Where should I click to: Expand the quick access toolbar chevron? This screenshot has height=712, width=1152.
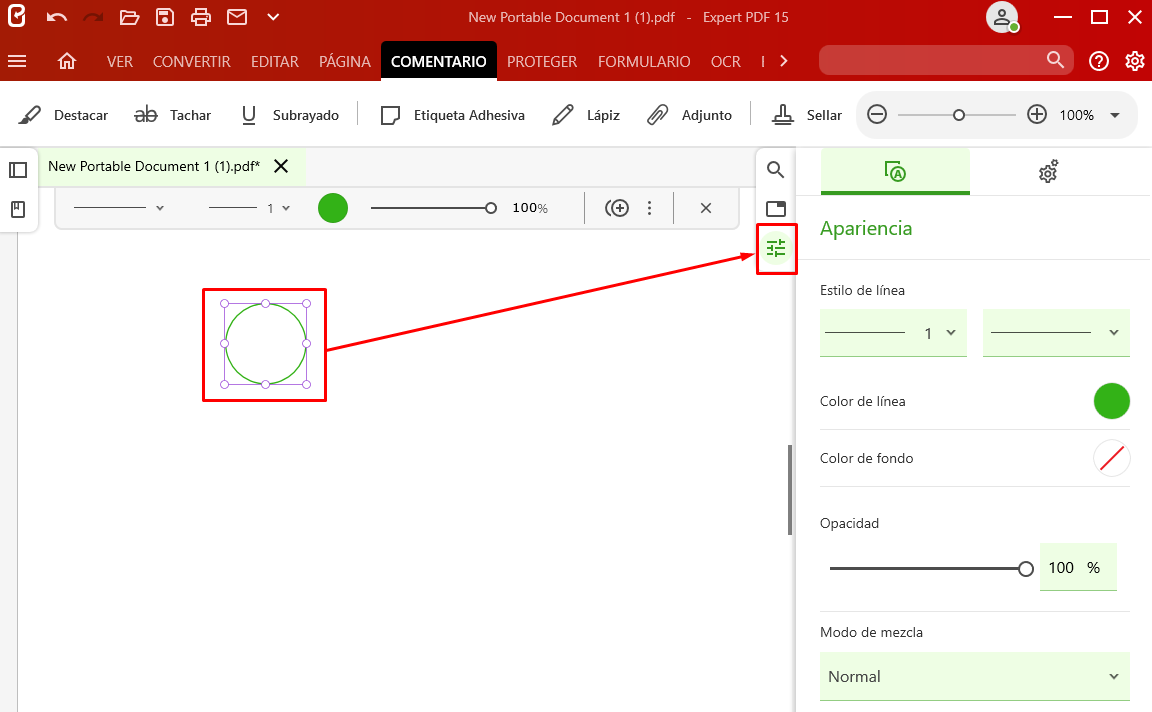point(273,17)
